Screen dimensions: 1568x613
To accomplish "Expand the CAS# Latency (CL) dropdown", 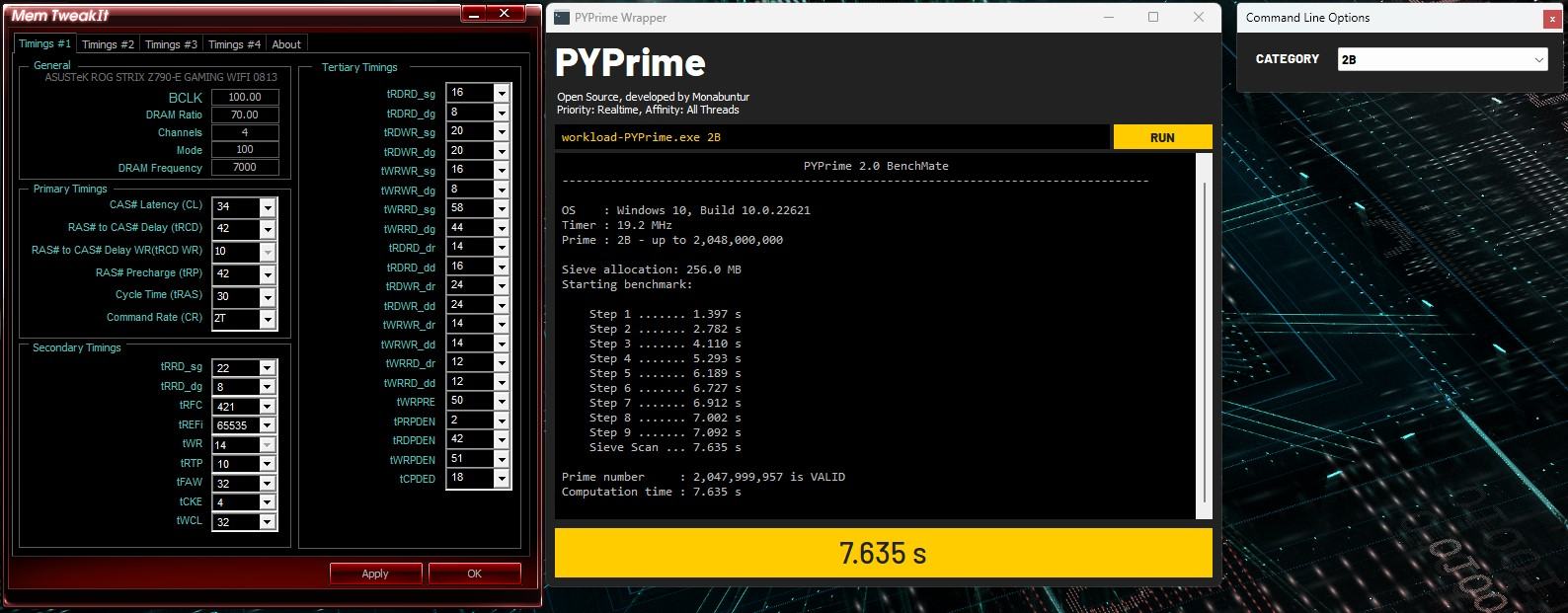I will (x=267, y=207).
